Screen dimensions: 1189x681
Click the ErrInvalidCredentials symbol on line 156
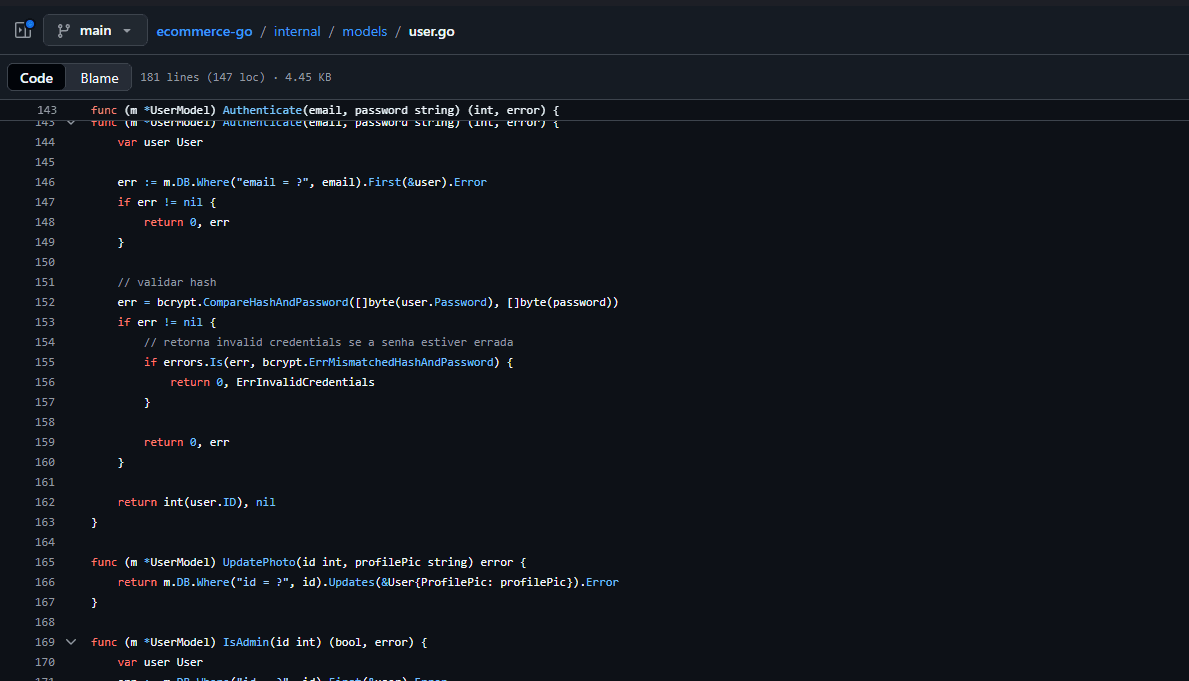[x=305, y=382]
